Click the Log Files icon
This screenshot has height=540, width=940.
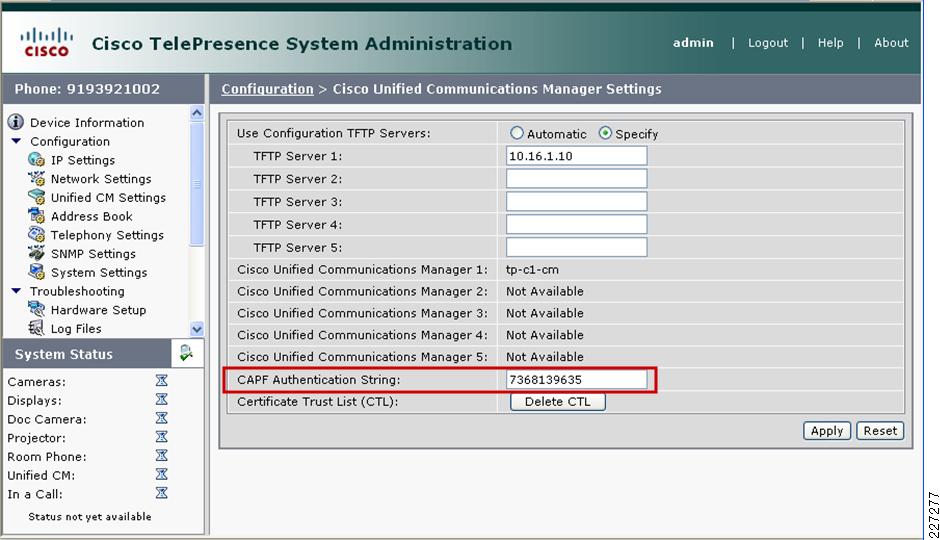coord(36,328)
